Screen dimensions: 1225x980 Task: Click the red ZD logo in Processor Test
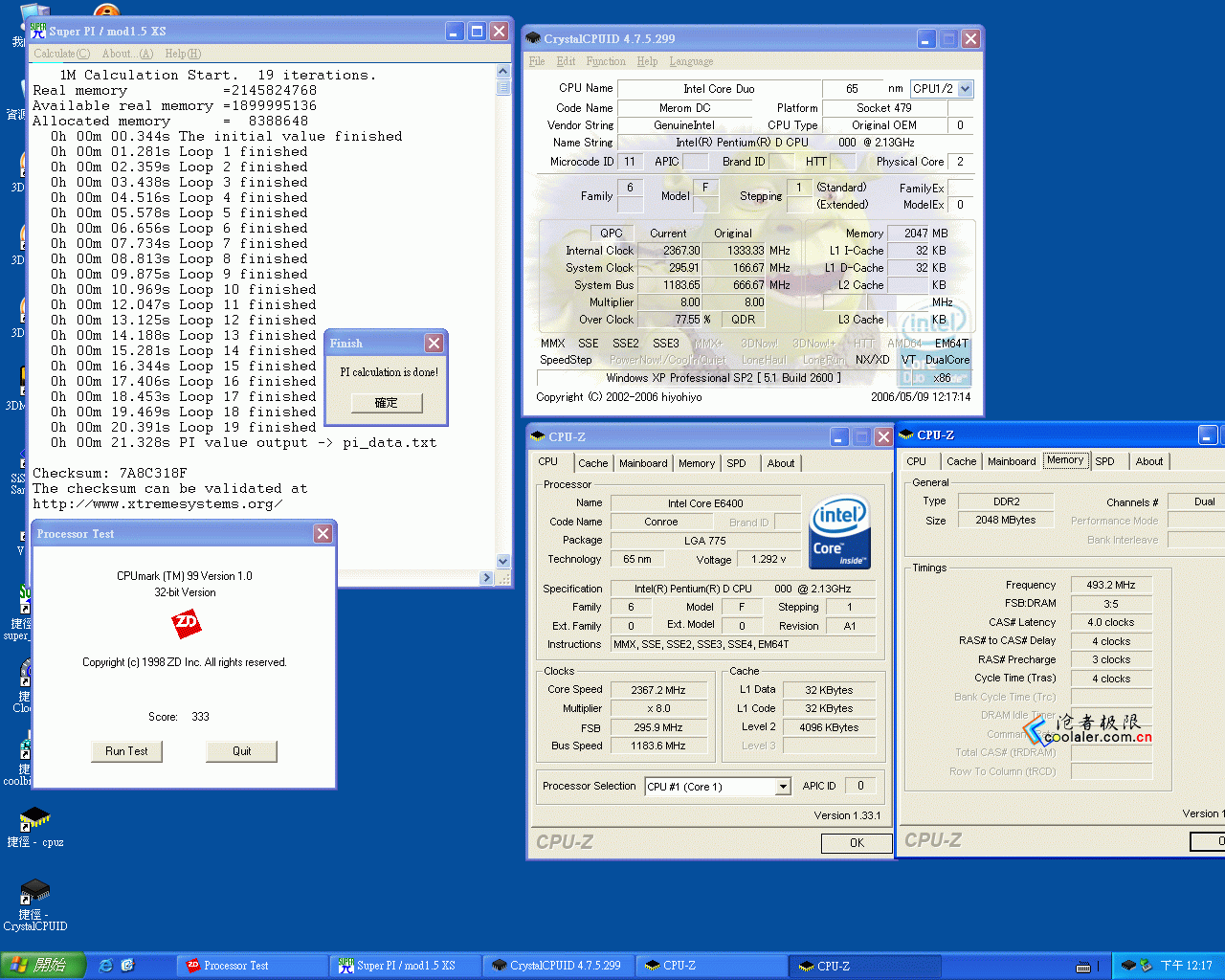tap(187, 624)
